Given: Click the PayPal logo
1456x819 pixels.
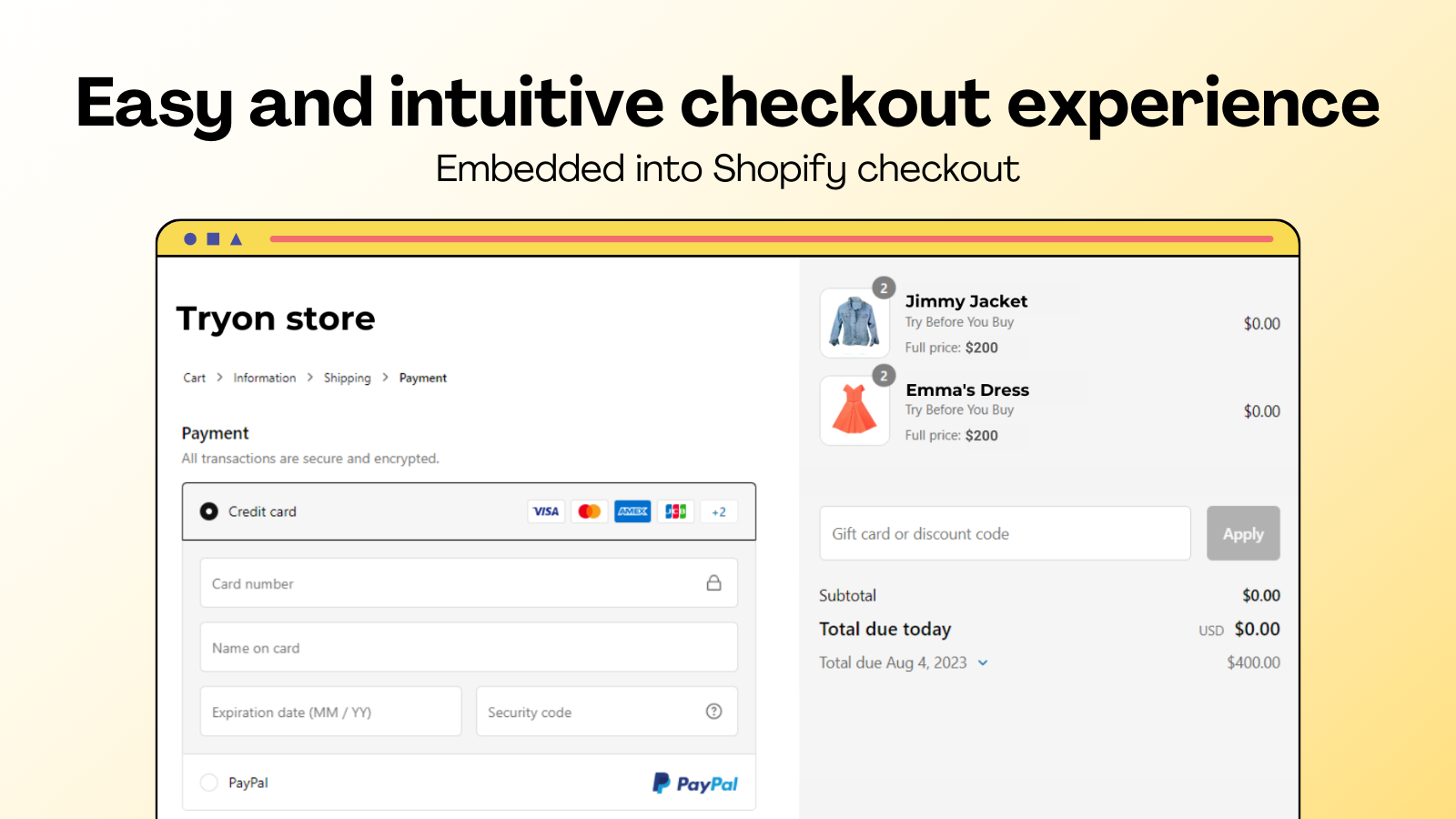Looking at the screenshot, I should pyautogui.click(x=695, y=784).
